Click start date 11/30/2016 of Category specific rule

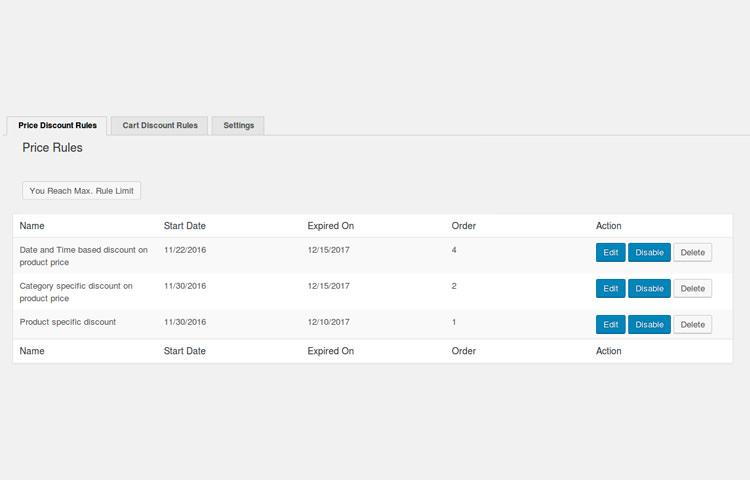(x=185, y=286)
